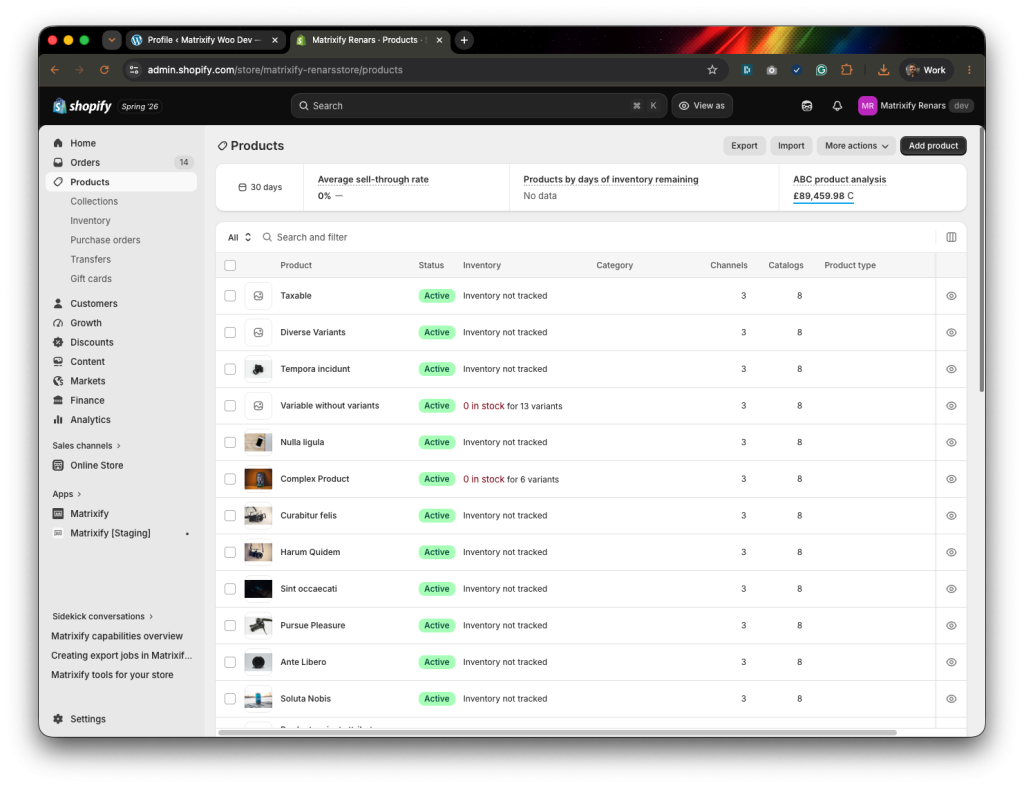Reload the page using the browser refresh icon
The width and height of the screenshot is (1024, 788).
click(104, 70)
